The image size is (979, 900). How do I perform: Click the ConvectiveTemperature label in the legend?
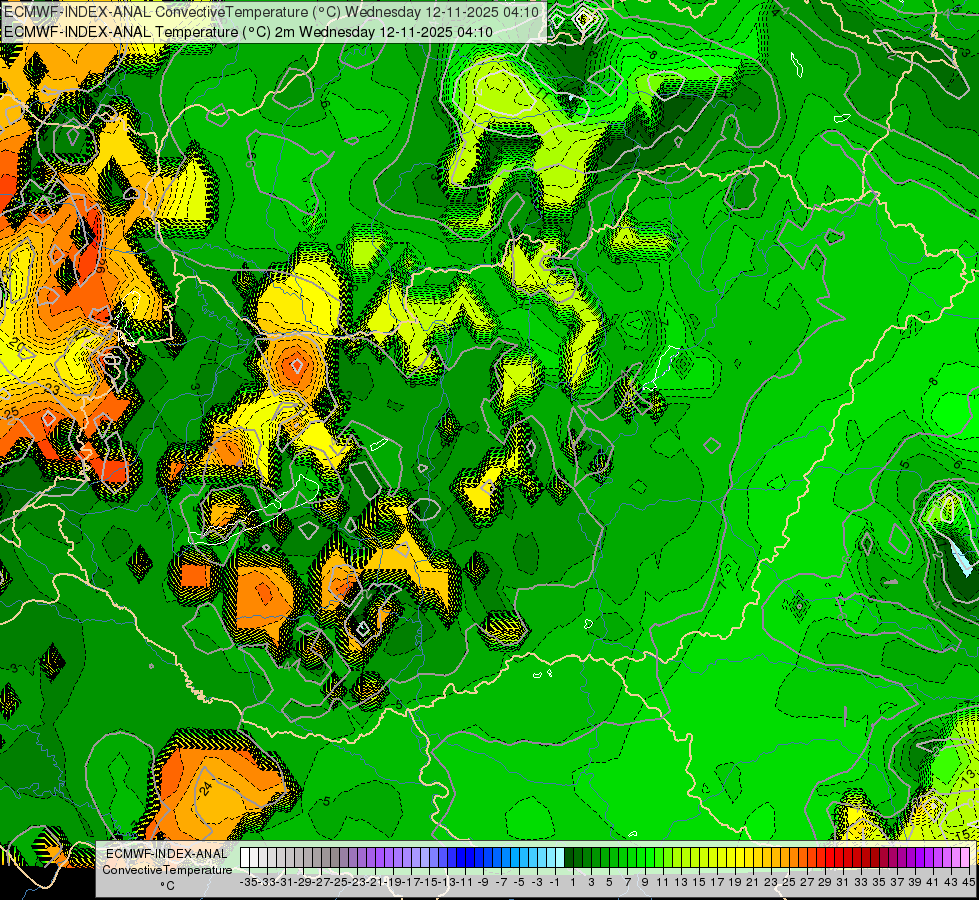coord(167,870)
